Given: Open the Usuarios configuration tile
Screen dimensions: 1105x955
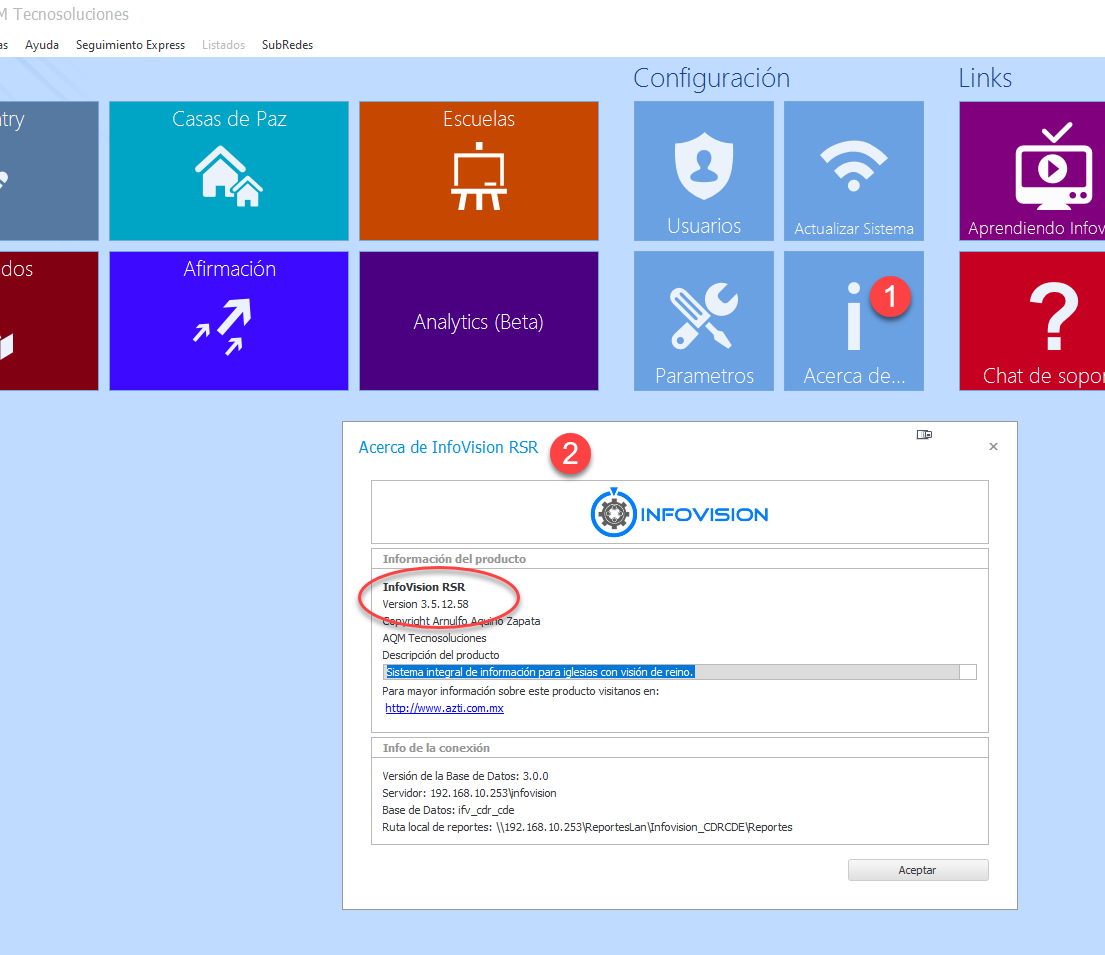Looking at the screenshot, I should pyautogui.click(x=703, y=171).
